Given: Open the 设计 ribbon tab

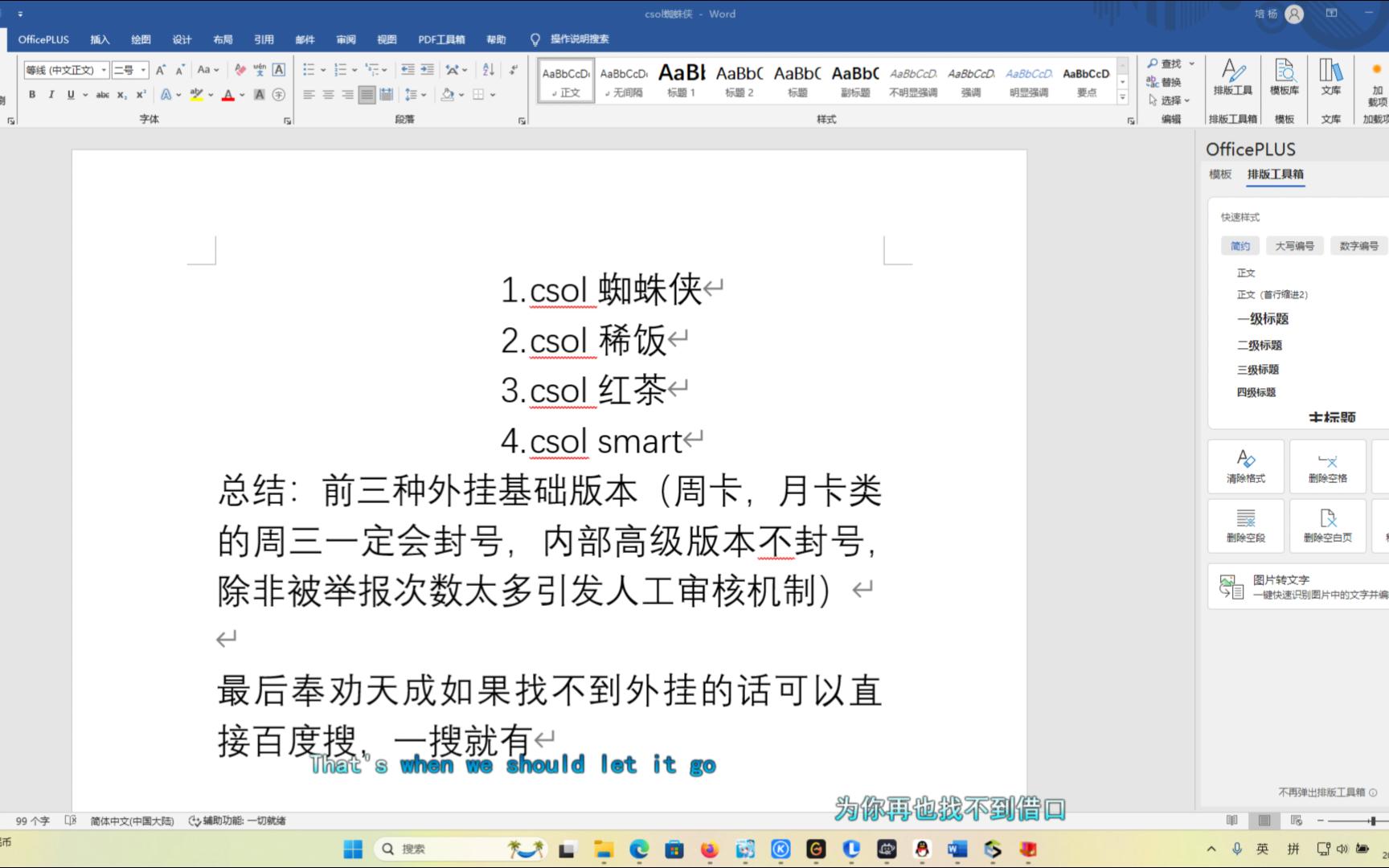Looking at the screenshot, I should (x=182, y=39).
